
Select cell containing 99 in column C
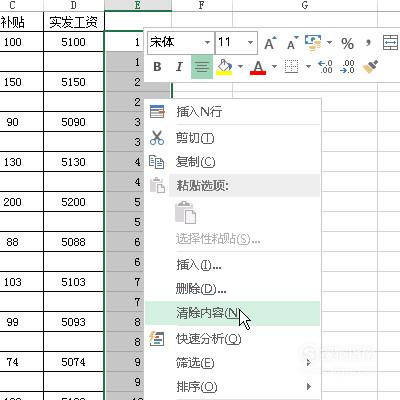click(x=21, y=322)
